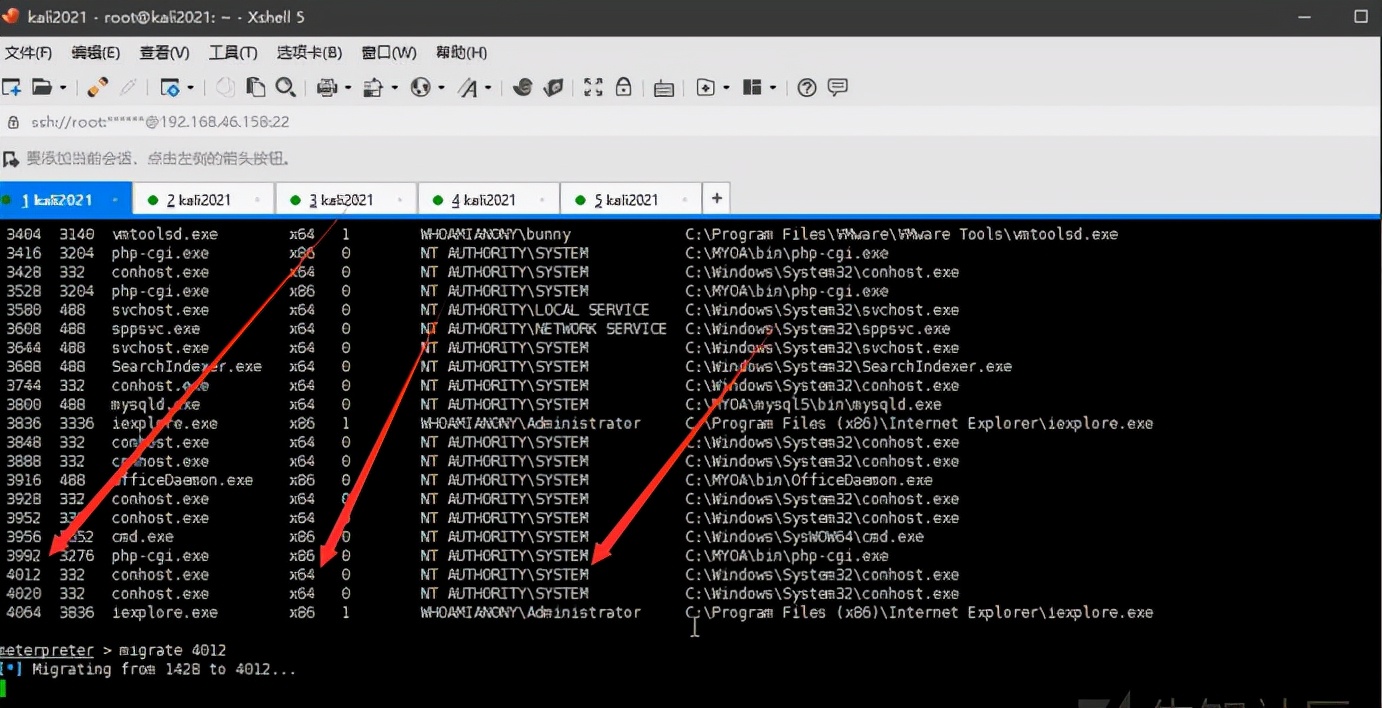Open the 查看(V) menu
Image resolution: width=1382 pixels, height=708 pixels.
coord(164,52)
